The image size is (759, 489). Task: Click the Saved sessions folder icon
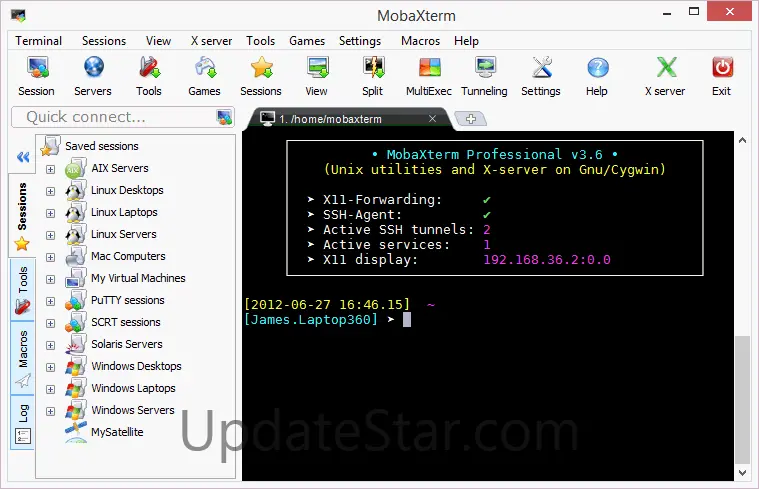[50, 146]
